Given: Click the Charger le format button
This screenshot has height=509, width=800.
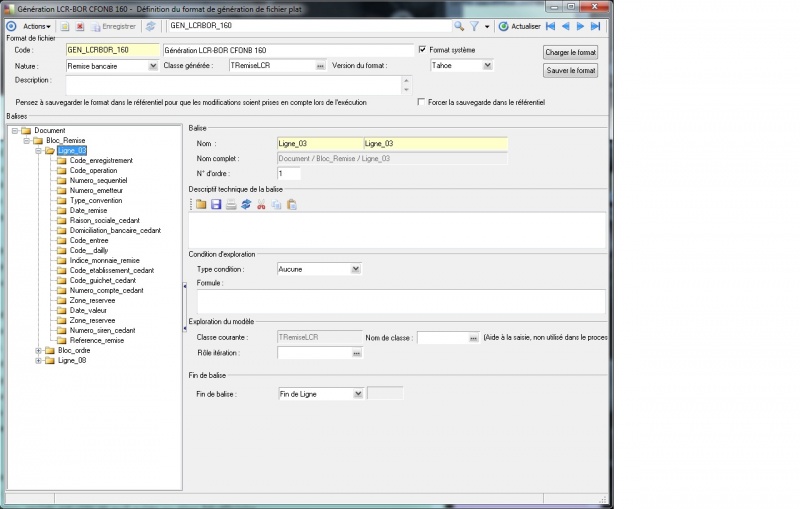Looking at the screenshot, I should click(x=570, y=53).
